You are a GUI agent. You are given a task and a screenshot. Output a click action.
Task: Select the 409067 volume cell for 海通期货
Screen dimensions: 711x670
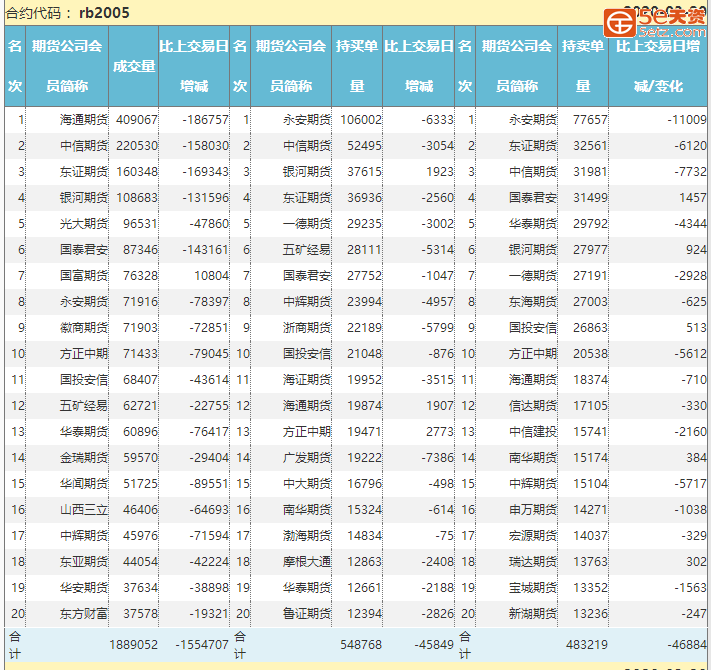pos(136,119)
